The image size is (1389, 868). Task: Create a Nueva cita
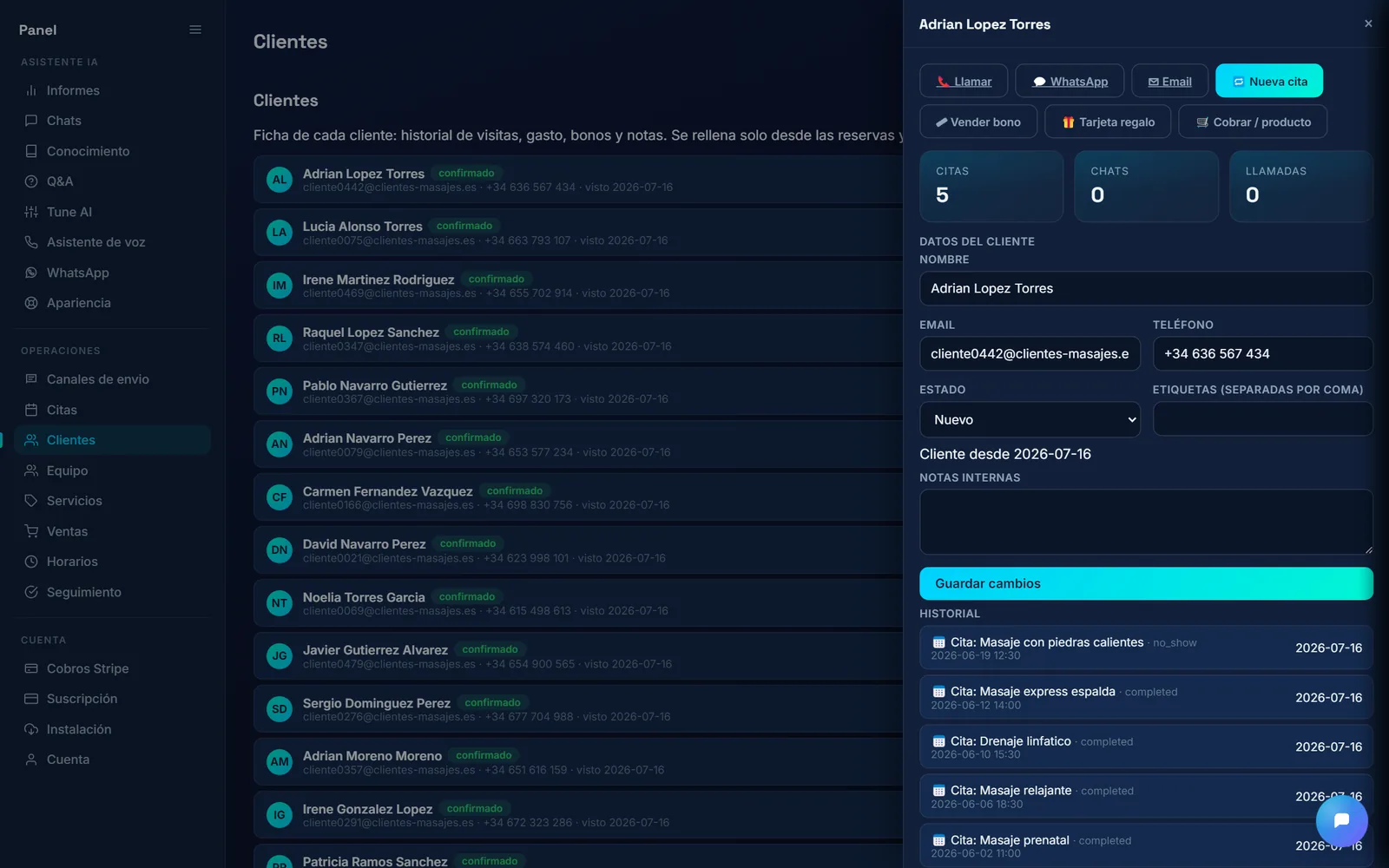click(1269, 81)
